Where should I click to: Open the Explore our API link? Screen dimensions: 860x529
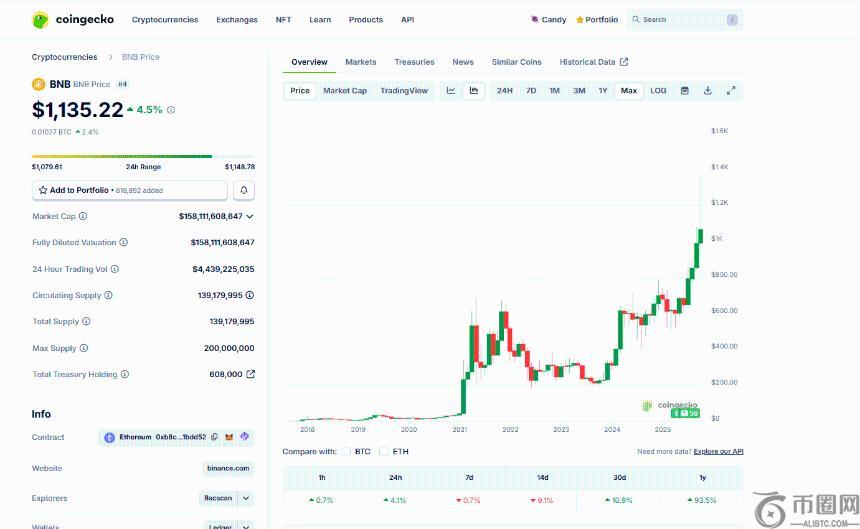click(718, 452)
